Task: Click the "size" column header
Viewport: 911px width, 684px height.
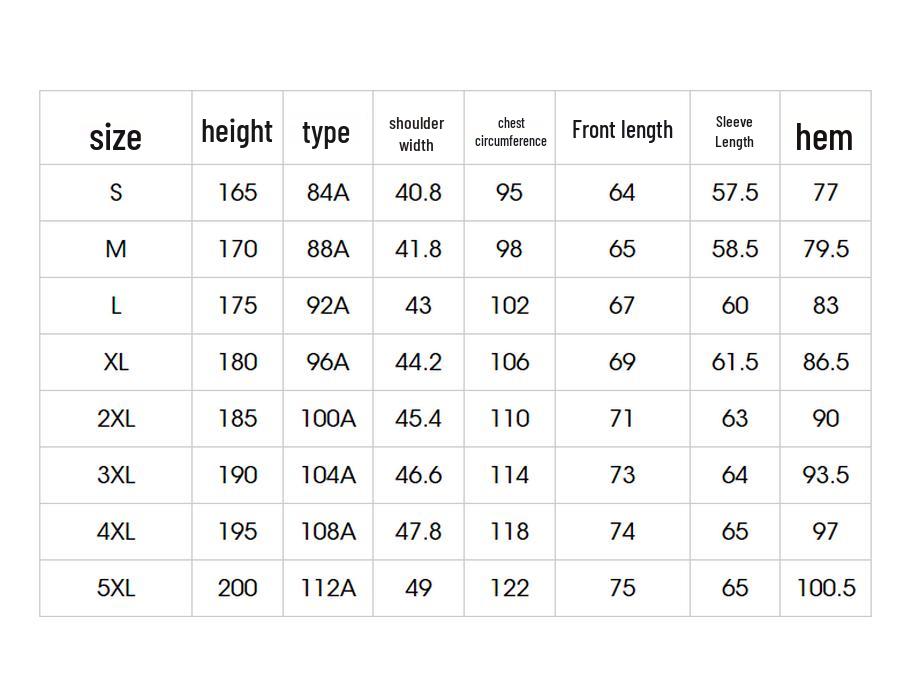Action: tap(116, 136)
